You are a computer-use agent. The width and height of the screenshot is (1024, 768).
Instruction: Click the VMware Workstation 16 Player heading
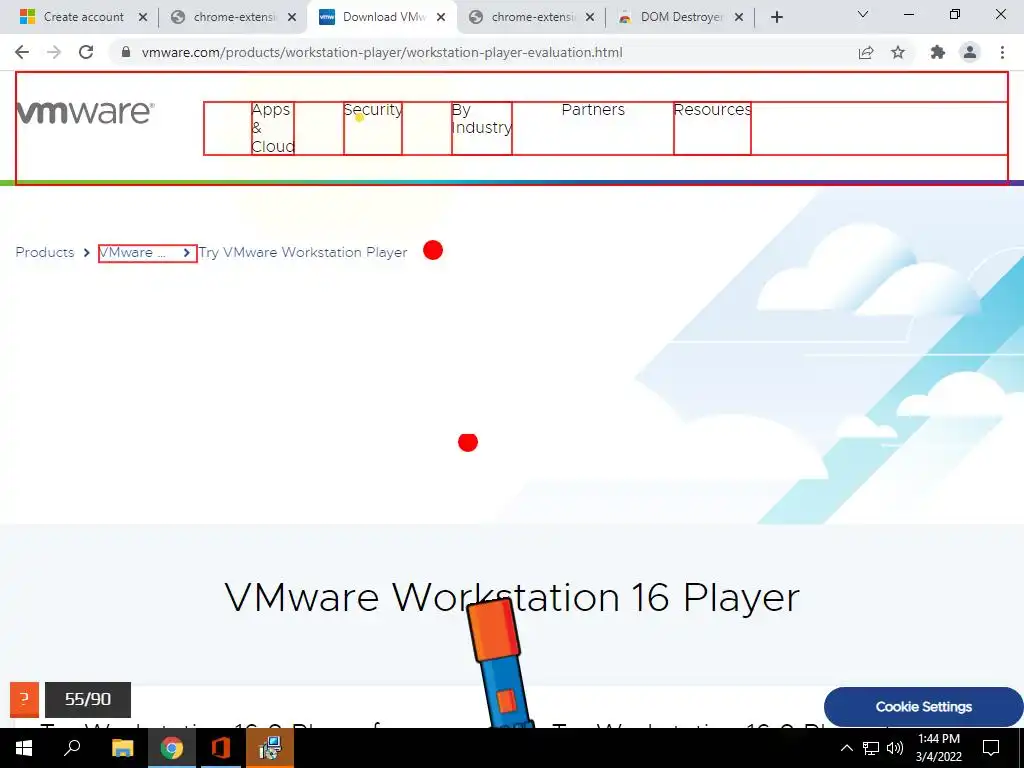511,597
